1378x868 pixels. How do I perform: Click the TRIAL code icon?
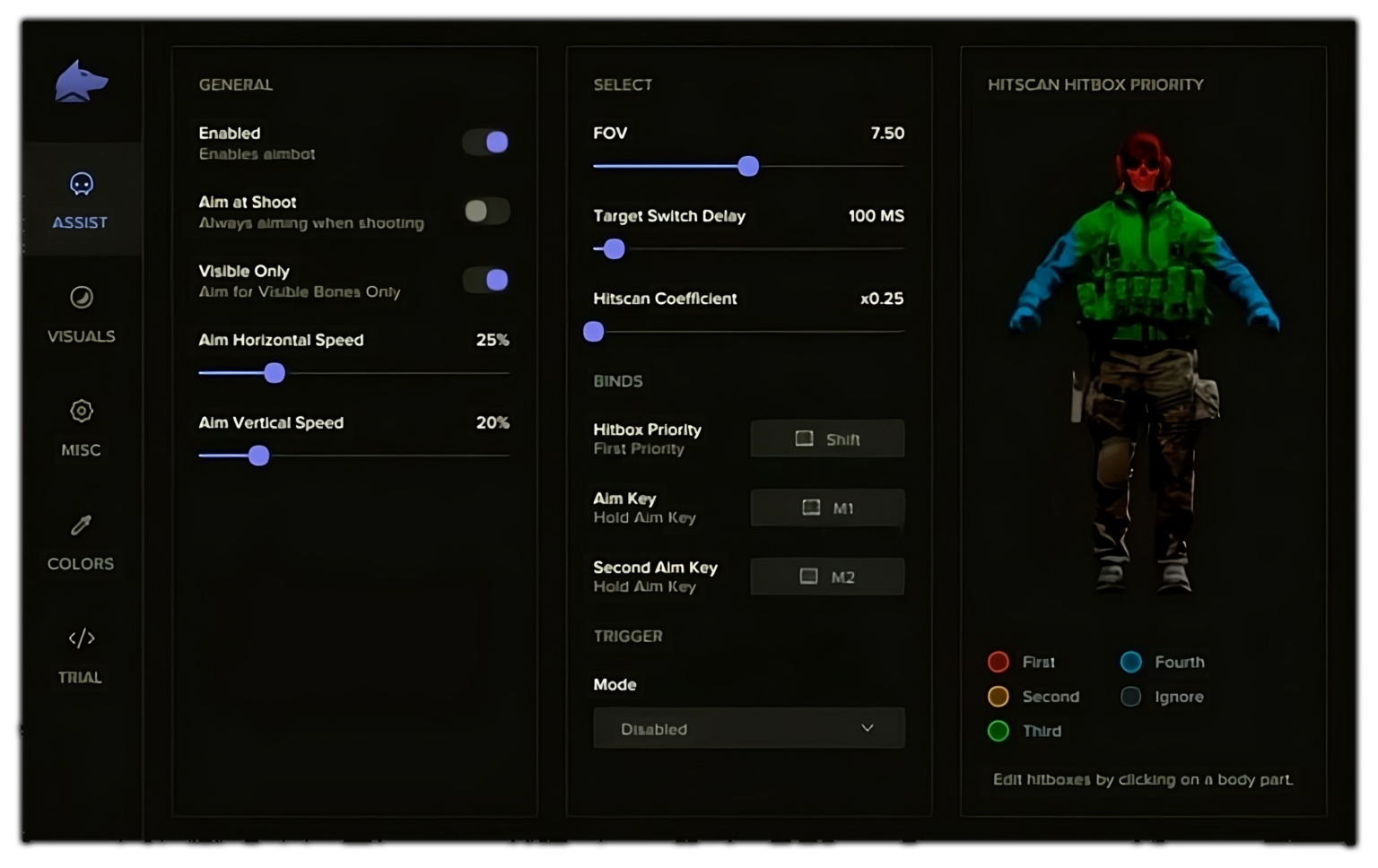pos(81,638)
